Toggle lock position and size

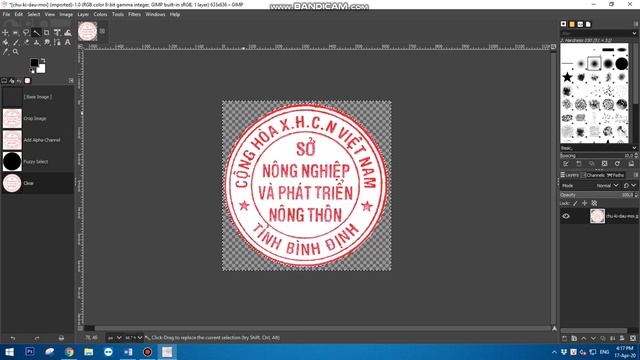click(x=584, y=203)
